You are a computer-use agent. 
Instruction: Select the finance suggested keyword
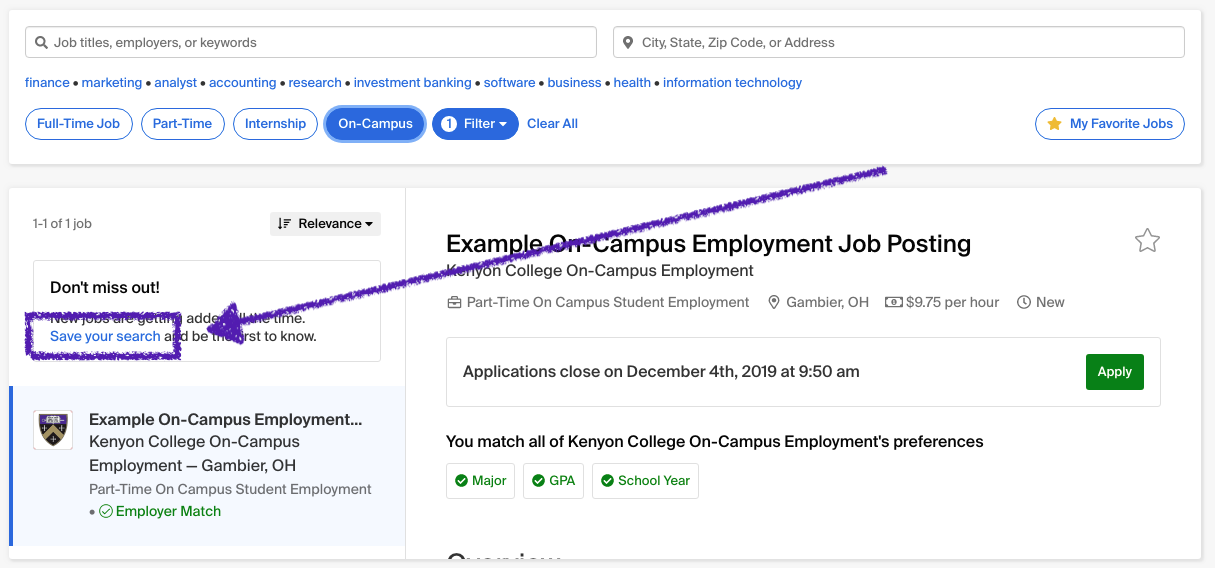pyautogui.click(x=47, y=83)
